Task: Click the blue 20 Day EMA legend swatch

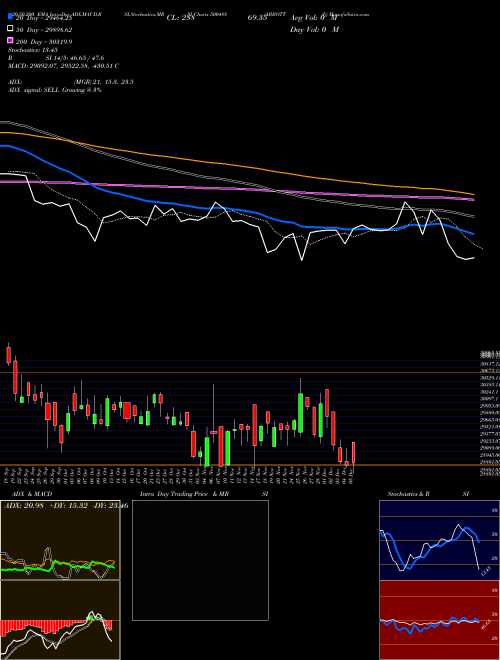Action: (11, 17)
